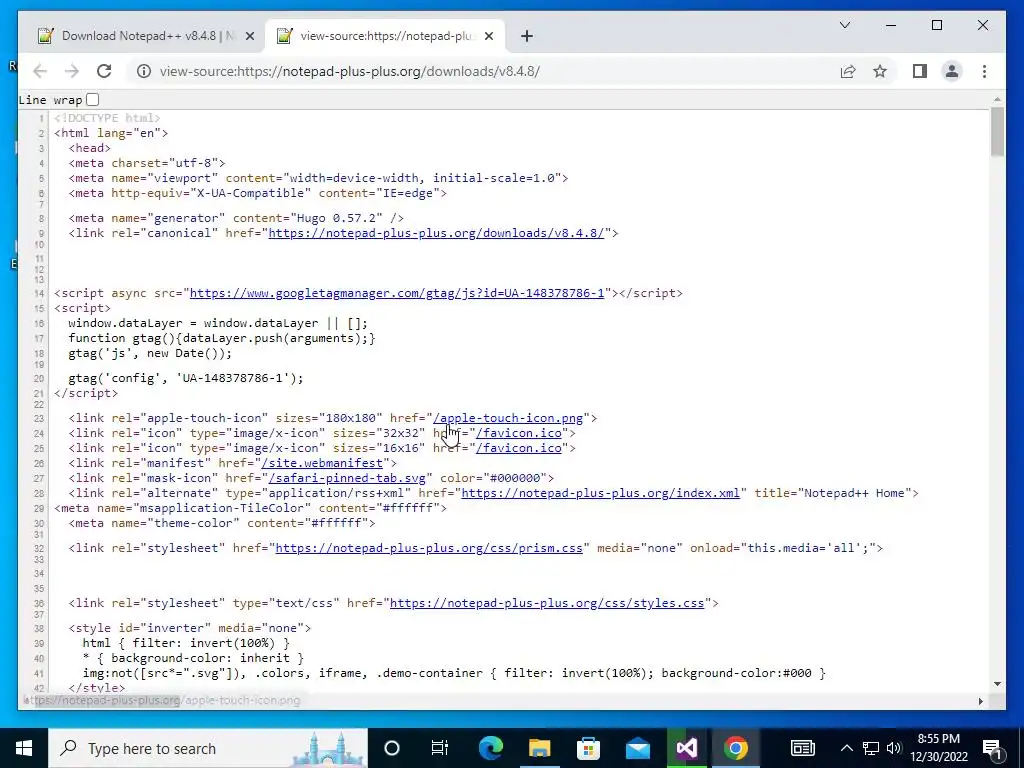Click html { filter: invert(100%) } text
The height and width of the screenshot is (768, 1024).
click(186, 643)
